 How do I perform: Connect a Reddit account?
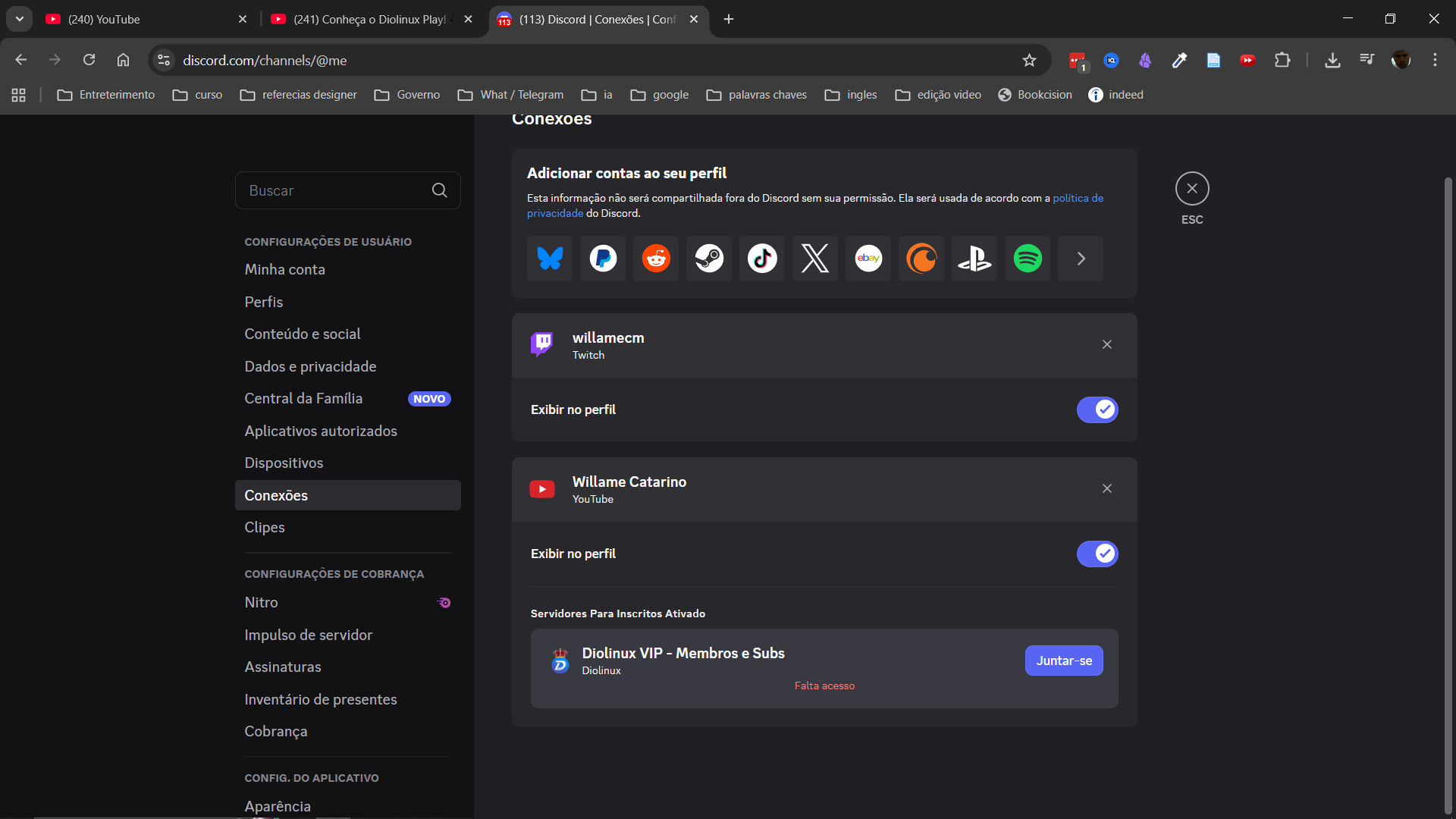[x=656, y=259]
